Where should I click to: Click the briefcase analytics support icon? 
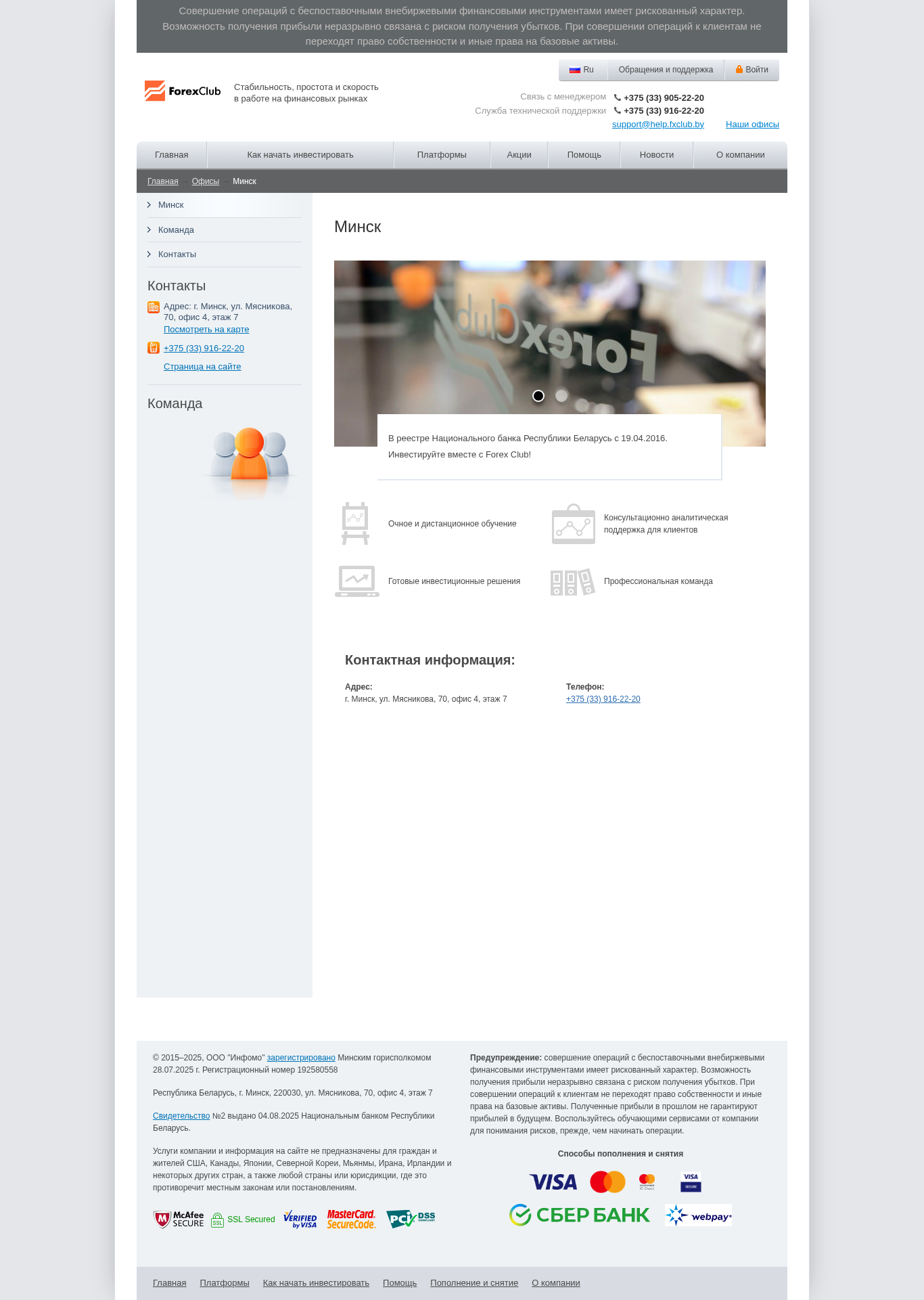coord(574,524)
